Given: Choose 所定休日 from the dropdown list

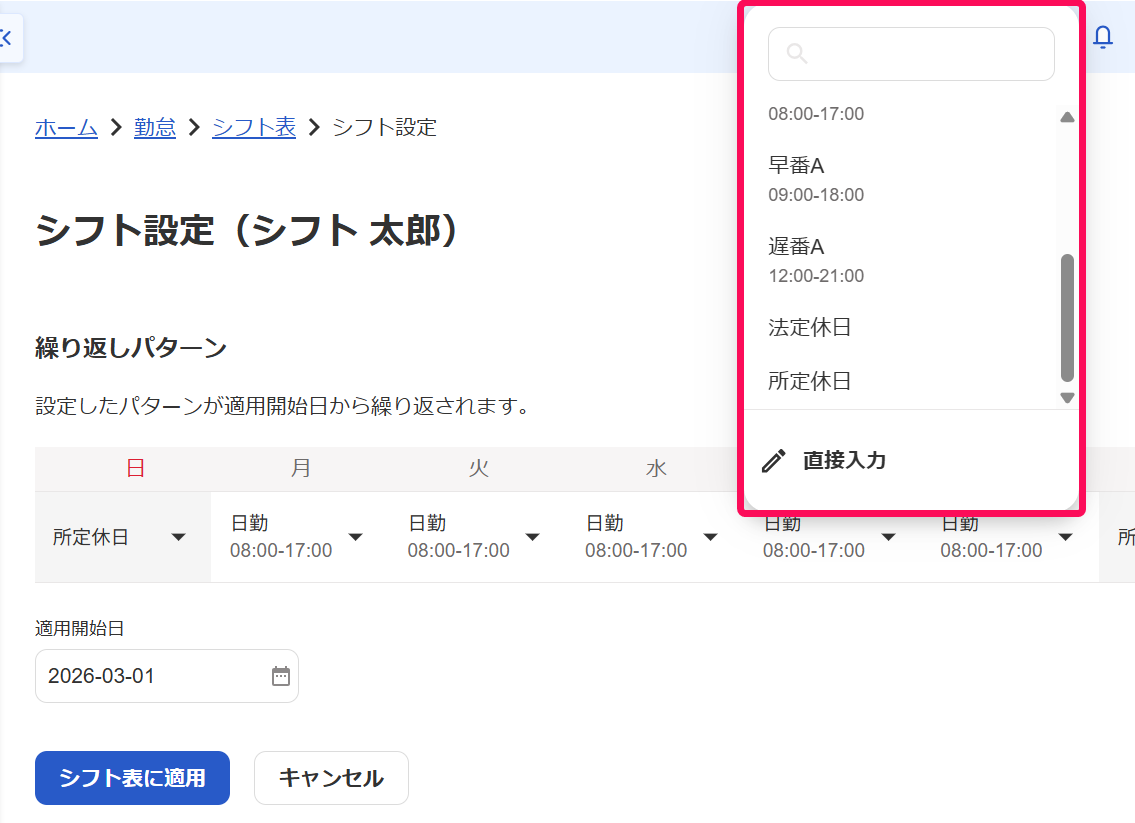Looking at the screenshot, I should 901,381.
